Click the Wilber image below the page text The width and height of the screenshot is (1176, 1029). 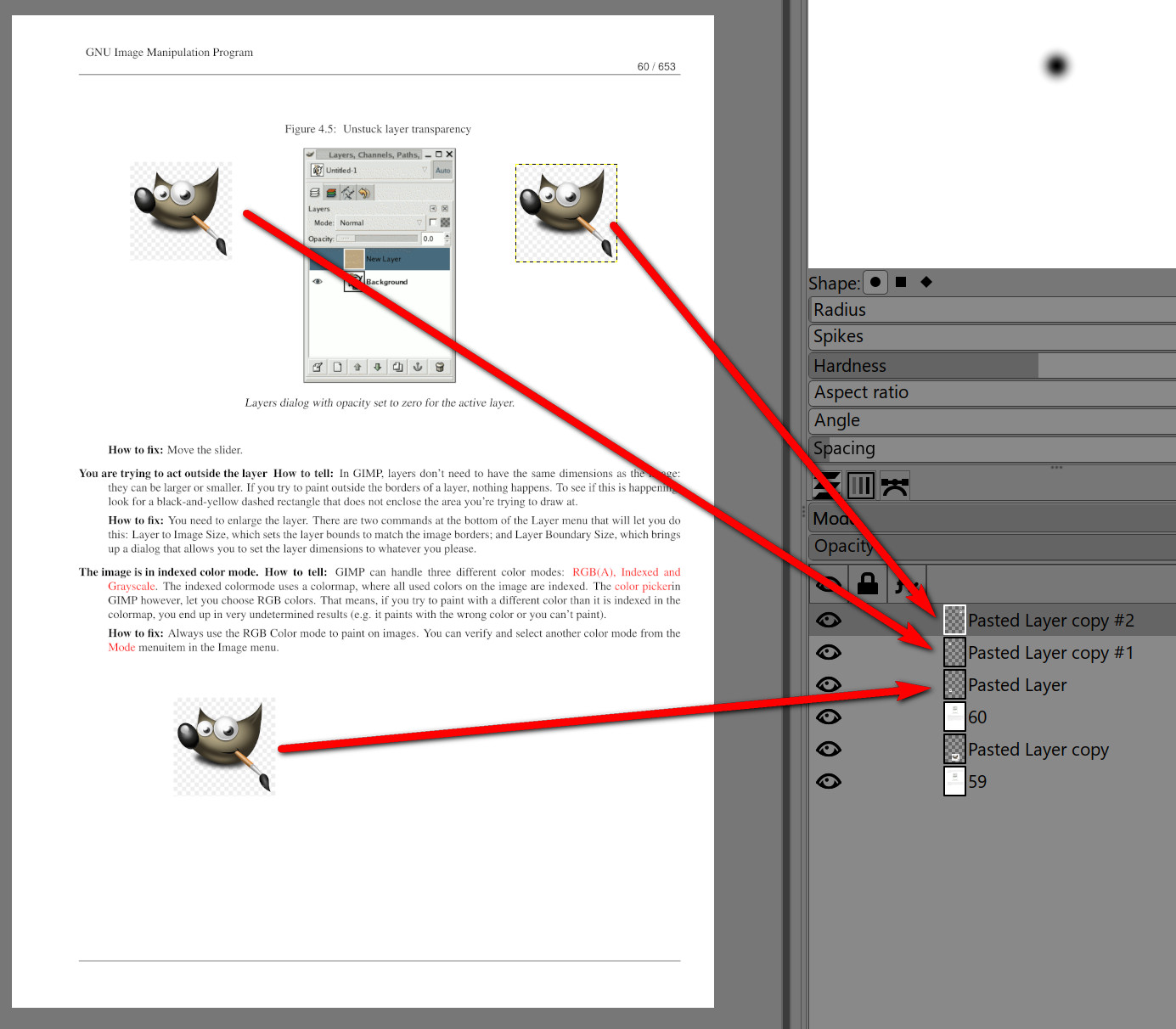(224, 746)
